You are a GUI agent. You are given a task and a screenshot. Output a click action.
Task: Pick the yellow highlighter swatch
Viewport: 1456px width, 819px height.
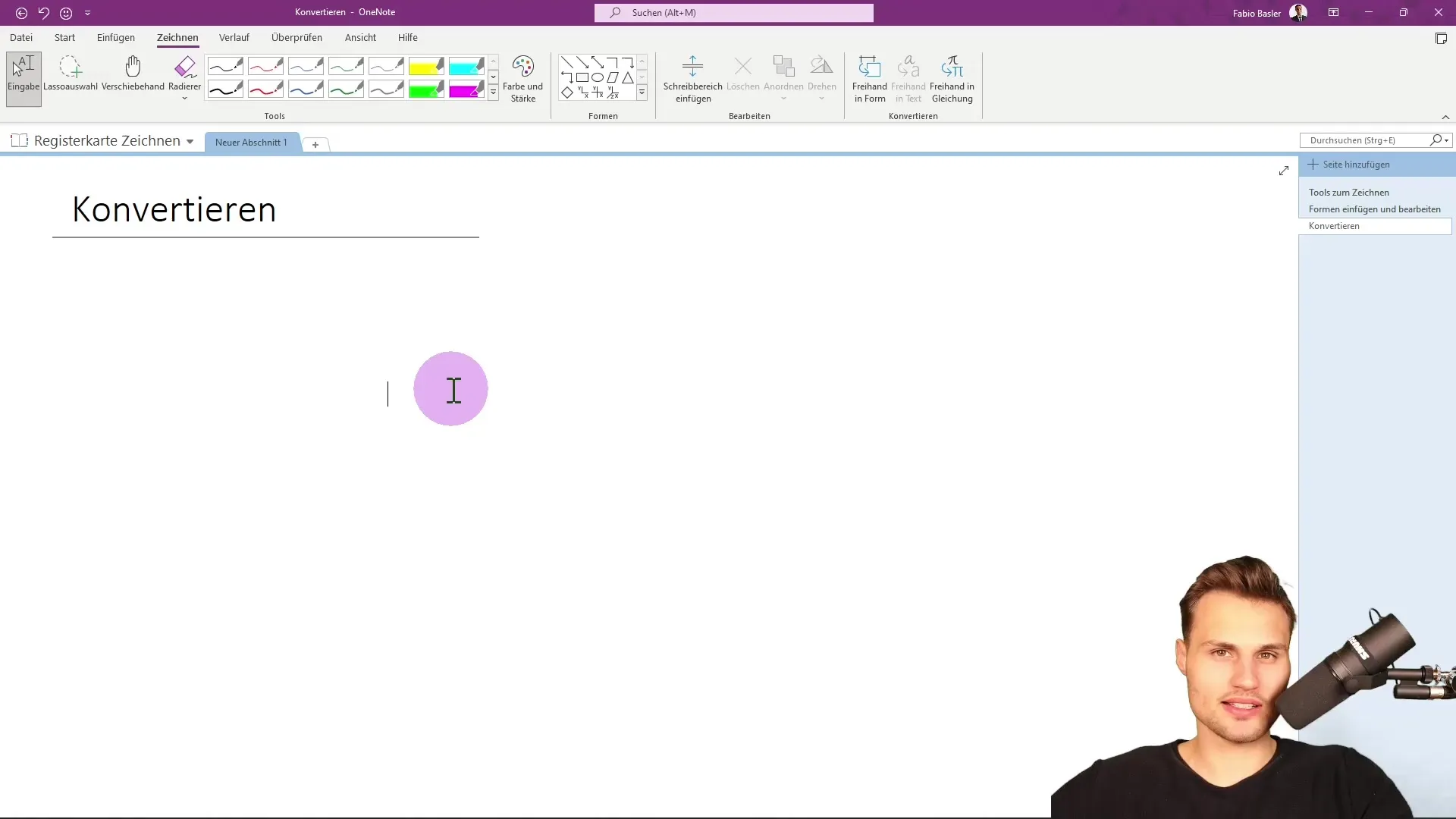425,67
